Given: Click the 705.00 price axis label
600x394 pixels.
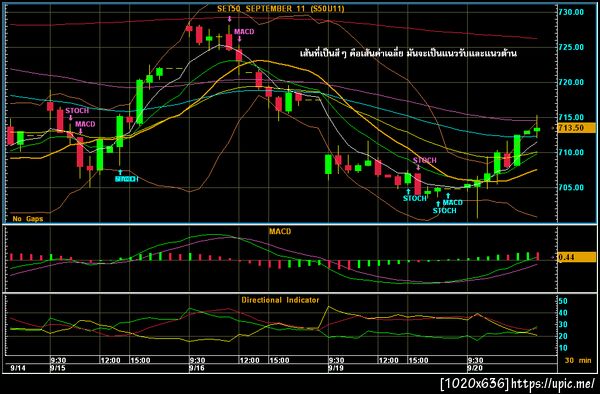Looking at the screenshot, I should (571, 187).
